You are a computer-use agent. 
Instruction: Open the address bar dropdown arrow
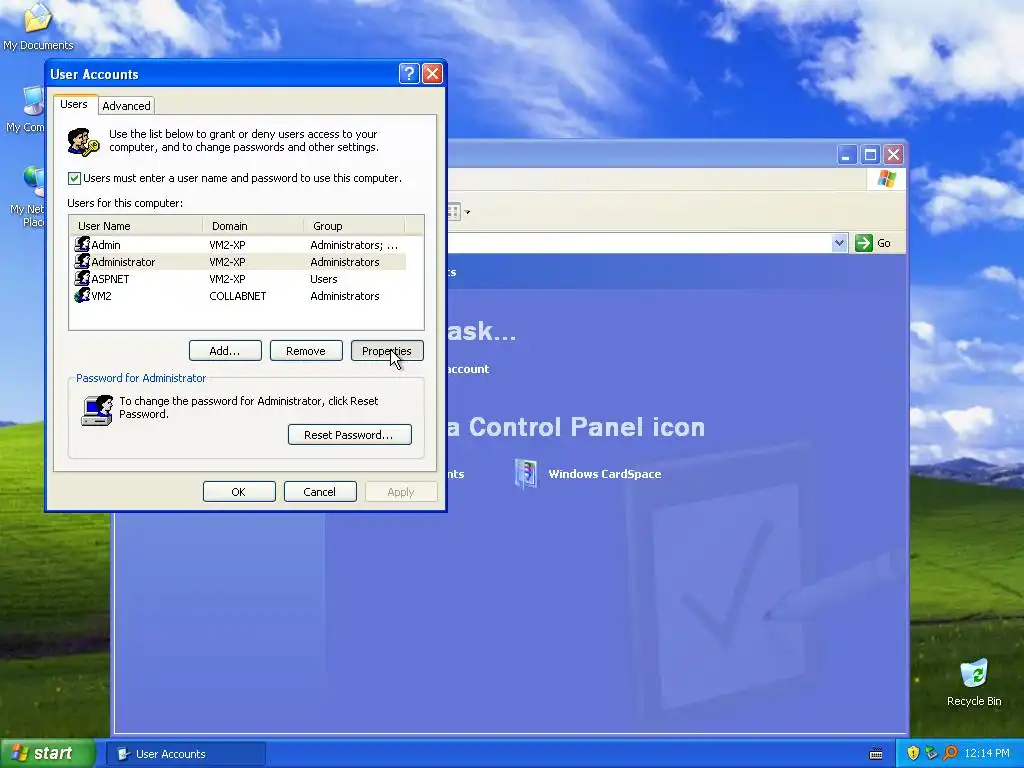click(x=839, y=243)
